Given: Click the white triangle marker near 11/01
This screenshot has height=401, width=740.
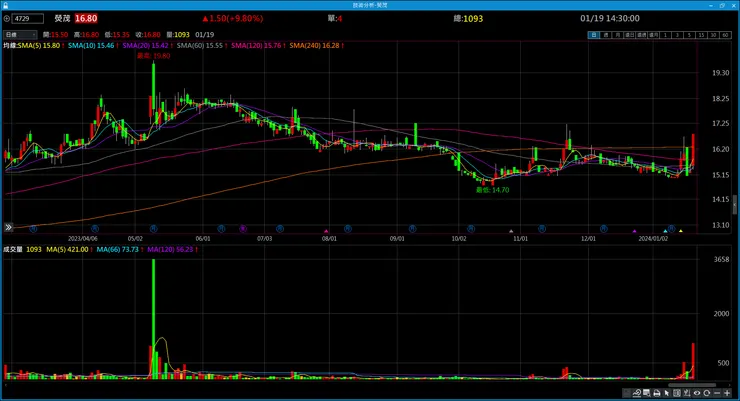Looking at the screenshot, I should (511, 231).
